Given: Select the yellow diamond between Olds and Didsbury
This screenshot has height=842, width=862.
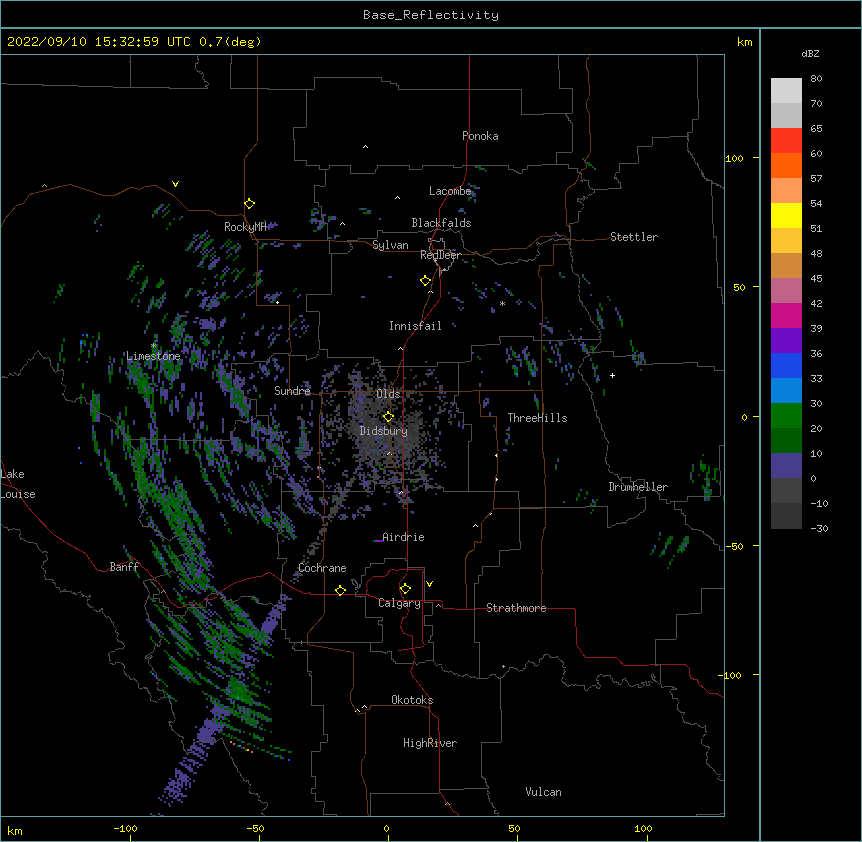Looking at the screenshot, I should click(x=388, y=417).
